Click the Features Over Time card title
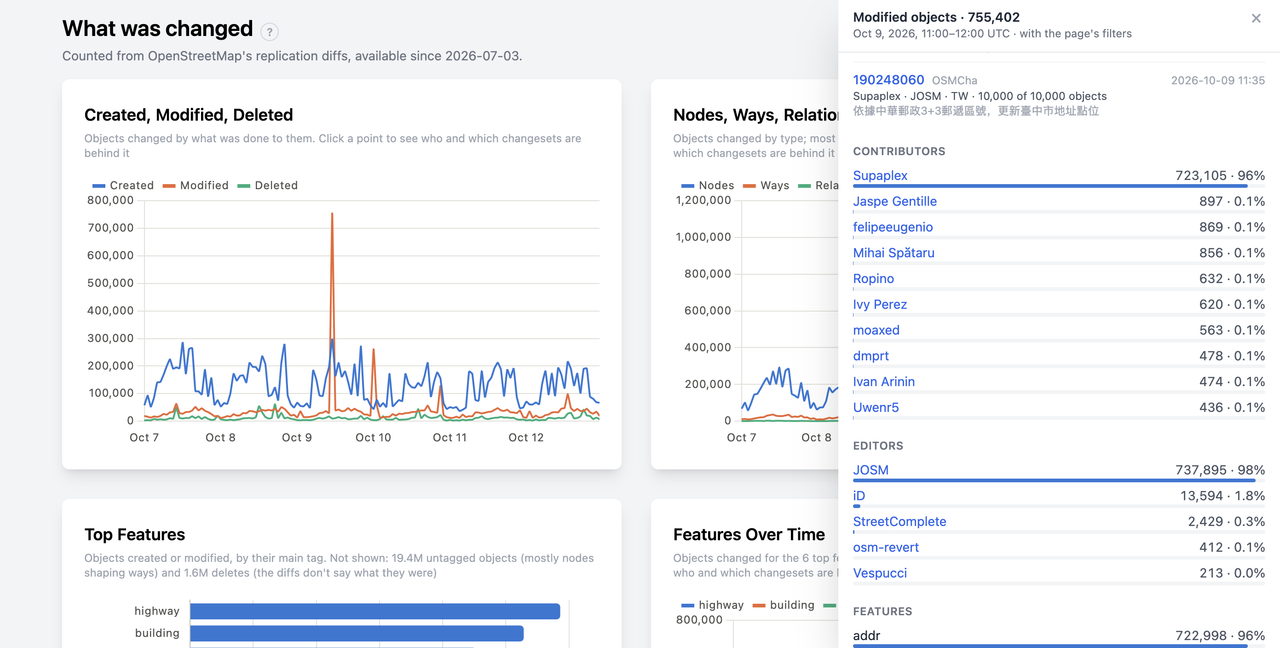Viewport: 1280px width, 648px height. coord(749,534)
